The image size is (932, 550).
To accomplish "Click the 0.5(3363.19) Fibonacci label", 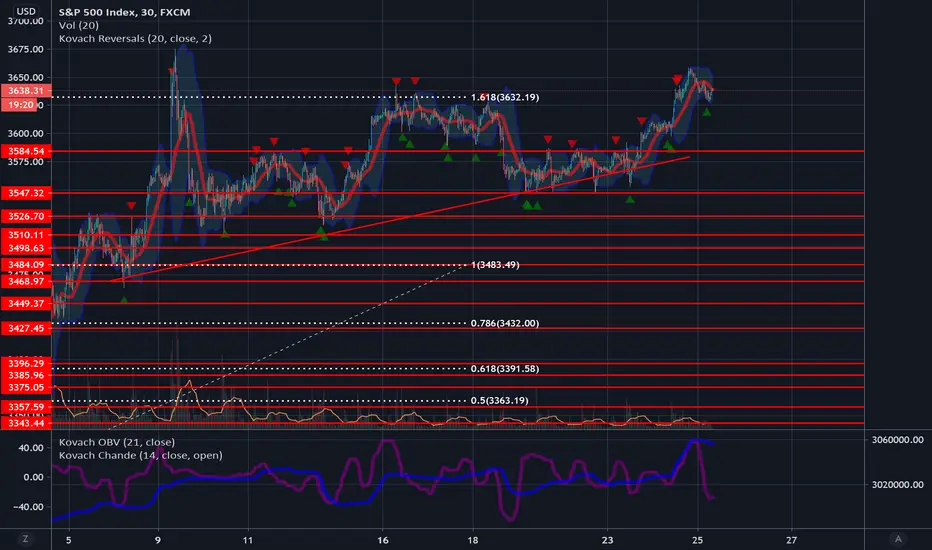I will (499, 400).
